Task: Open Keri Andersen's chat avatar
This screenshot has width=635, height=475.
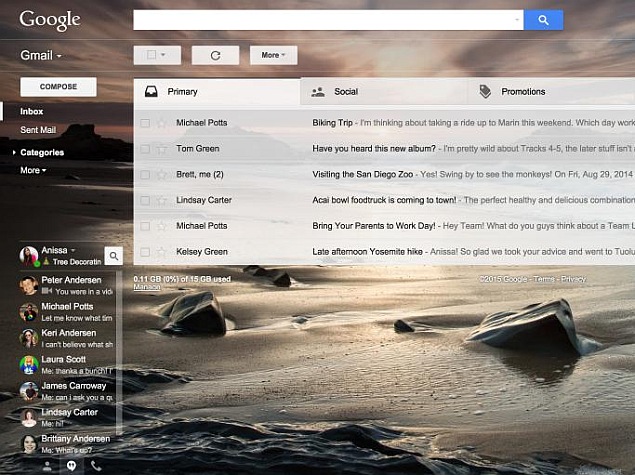Action: pos(29,339)
